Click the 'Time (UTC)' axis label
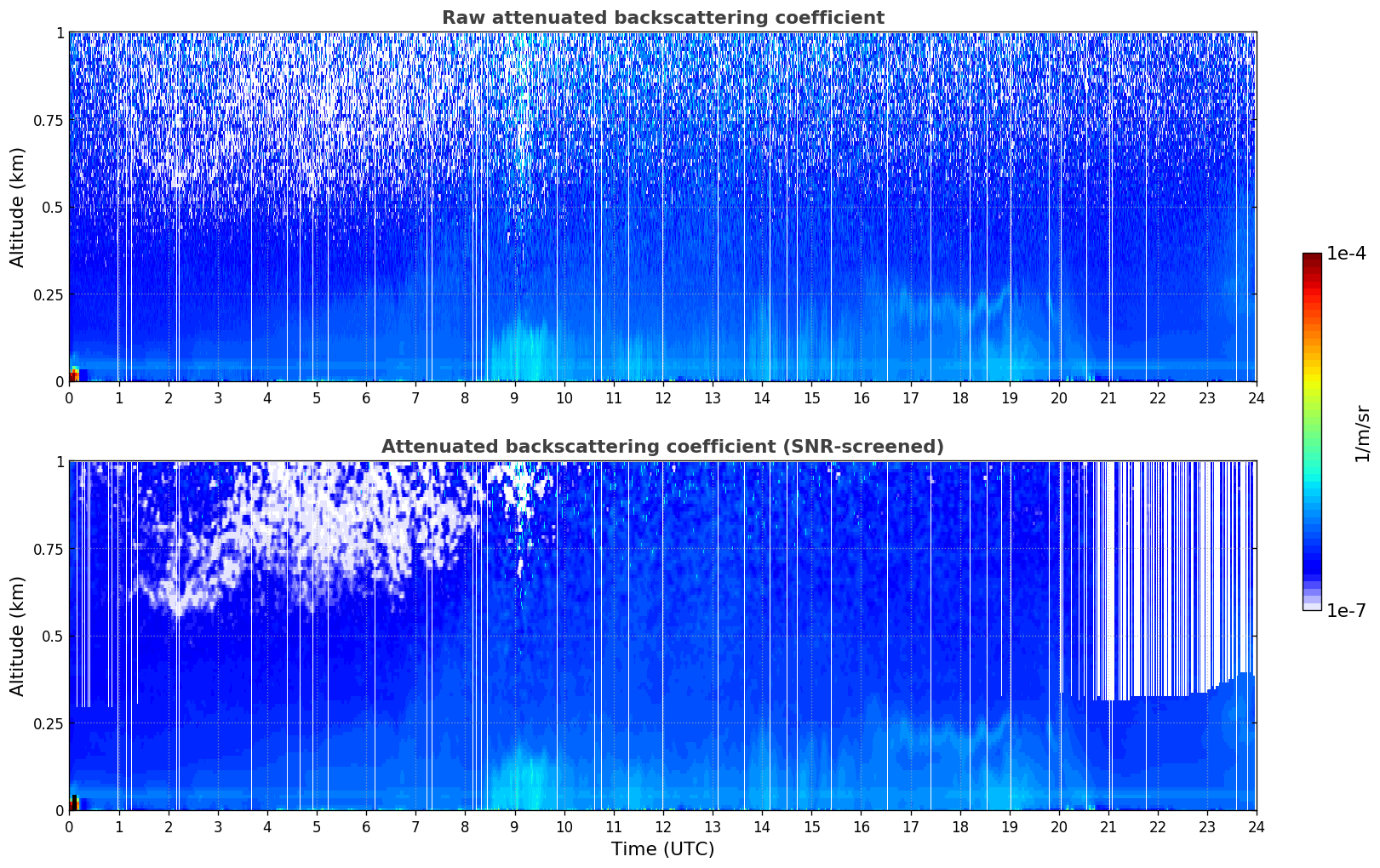 (662, 849)
